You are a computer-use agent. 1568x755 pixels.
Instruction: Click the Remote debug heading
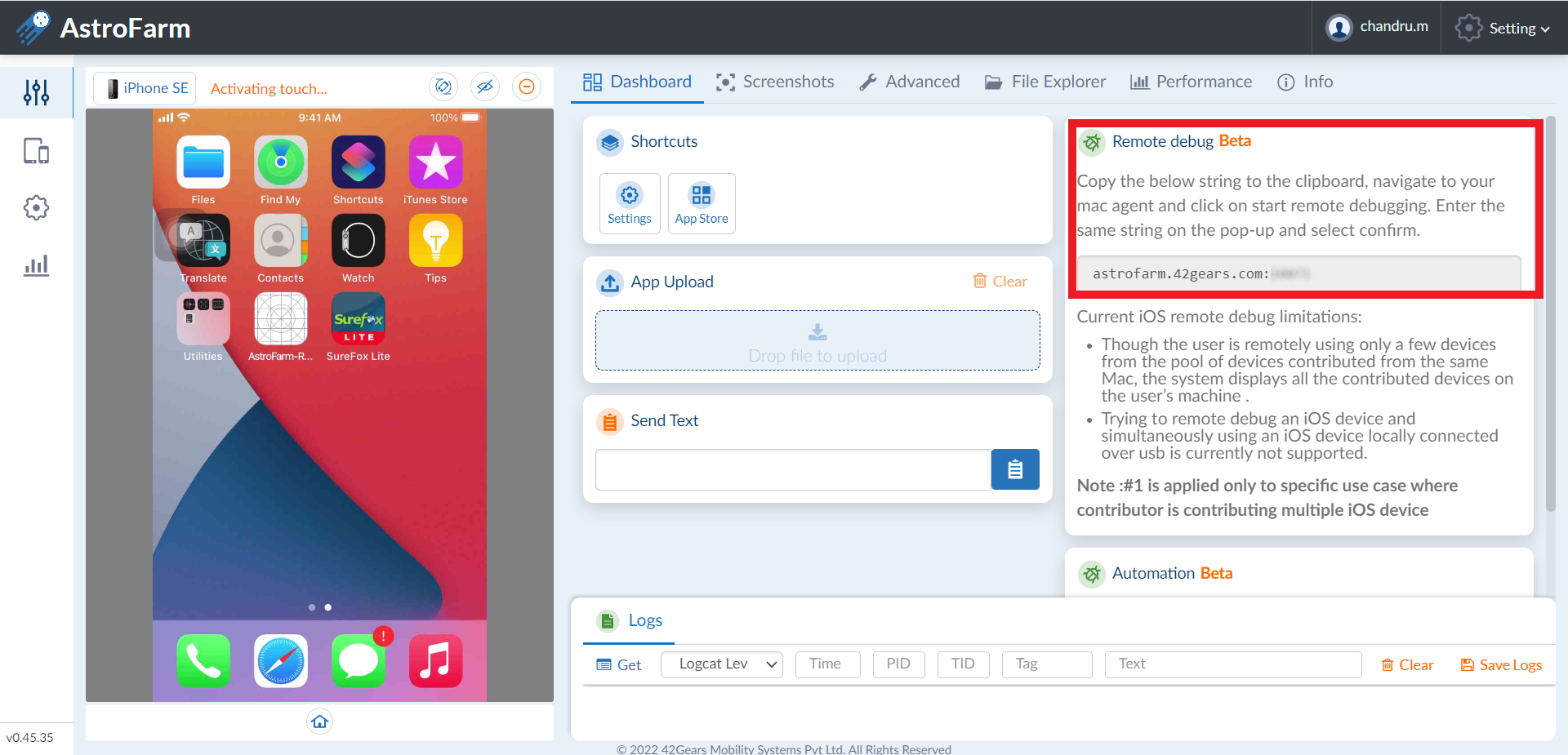point(1181,141)
